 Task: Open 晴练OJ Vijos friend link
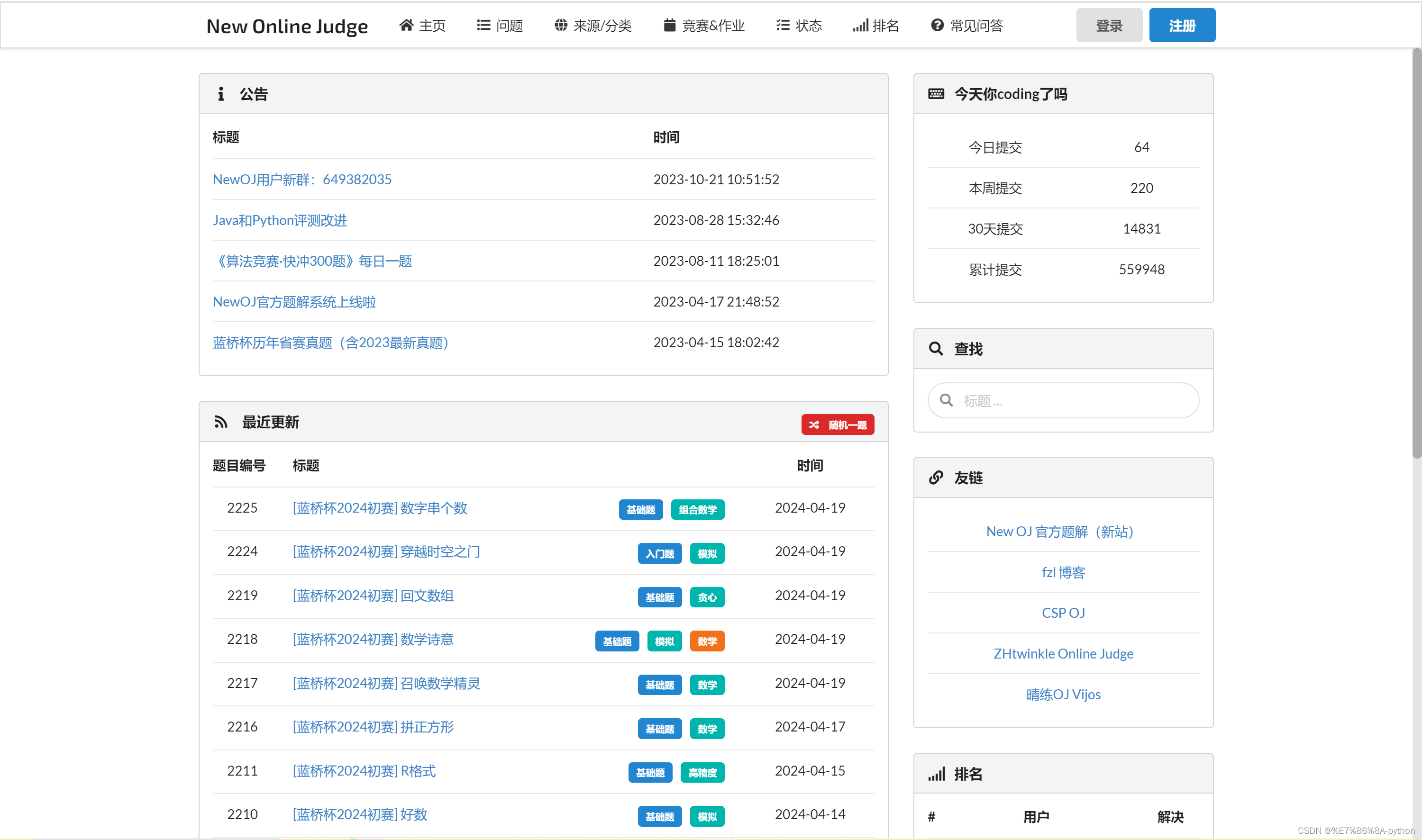click(x=1063, y=695)
